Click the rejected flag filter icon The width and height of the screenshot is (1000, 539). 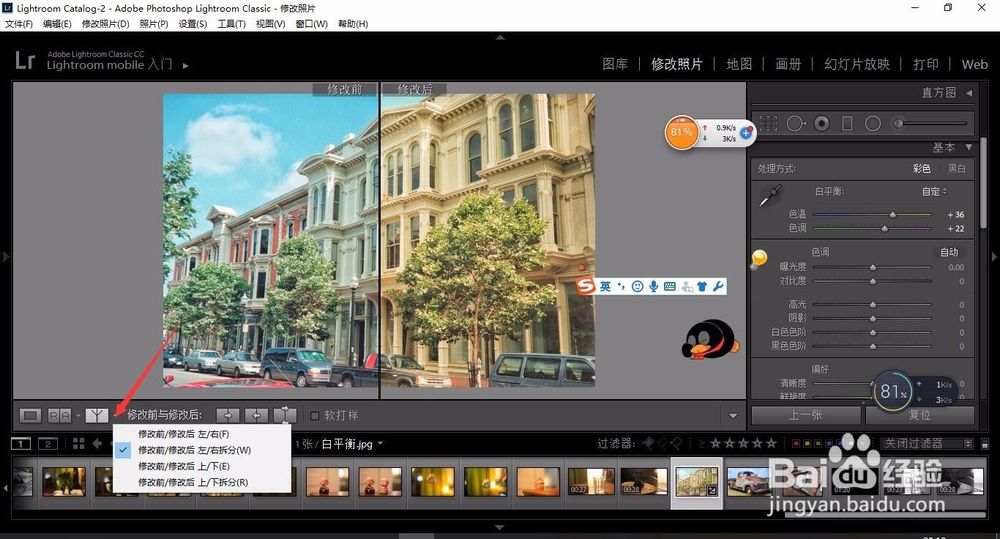click(676, 443)
